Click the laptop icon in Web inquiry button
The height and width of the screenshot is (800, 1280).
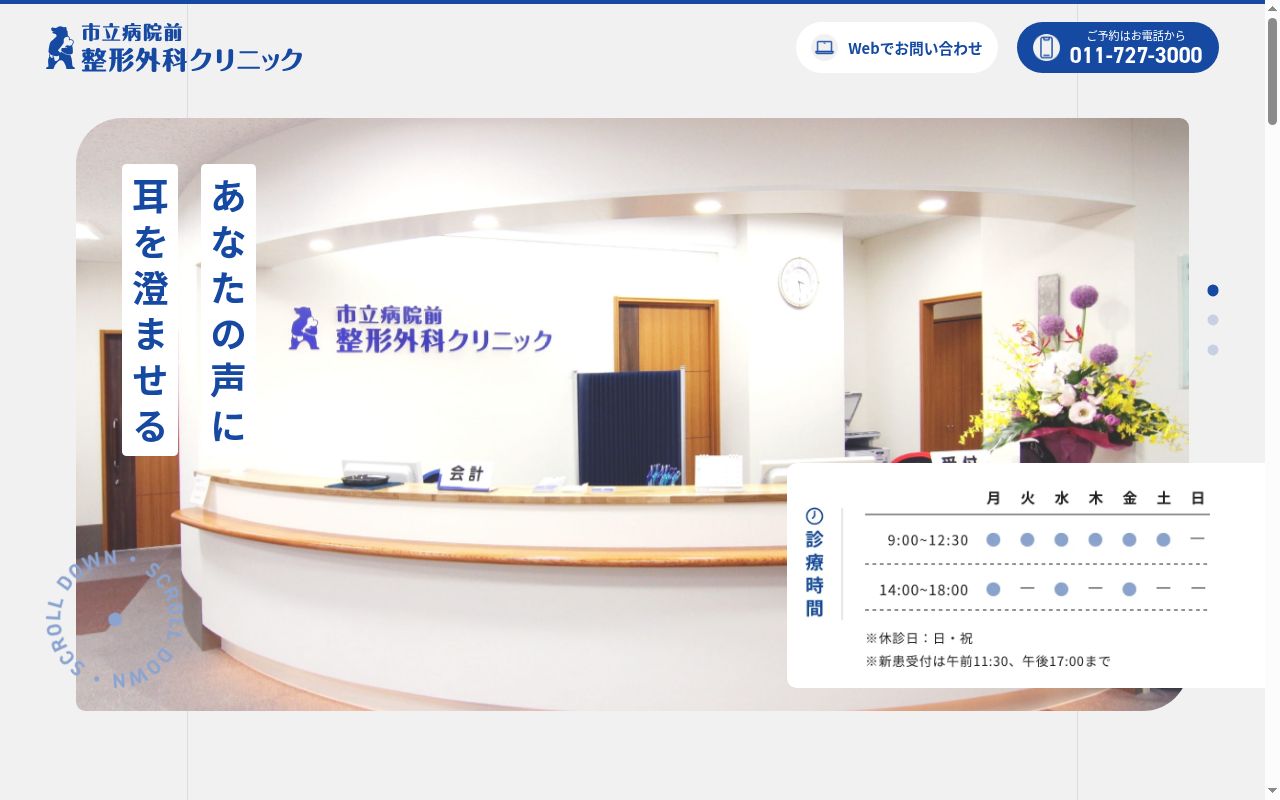[824, 47]
